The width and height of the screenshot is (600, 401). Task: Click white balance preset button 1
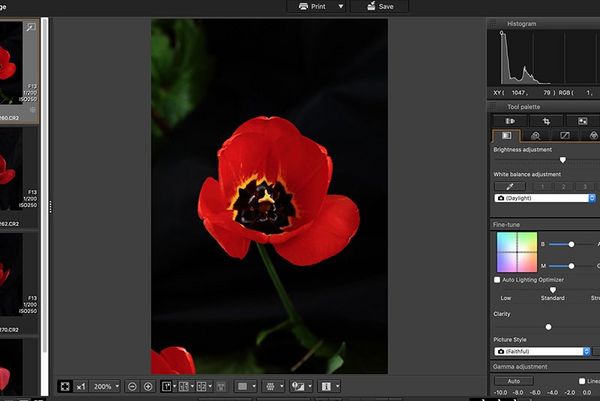542,186
